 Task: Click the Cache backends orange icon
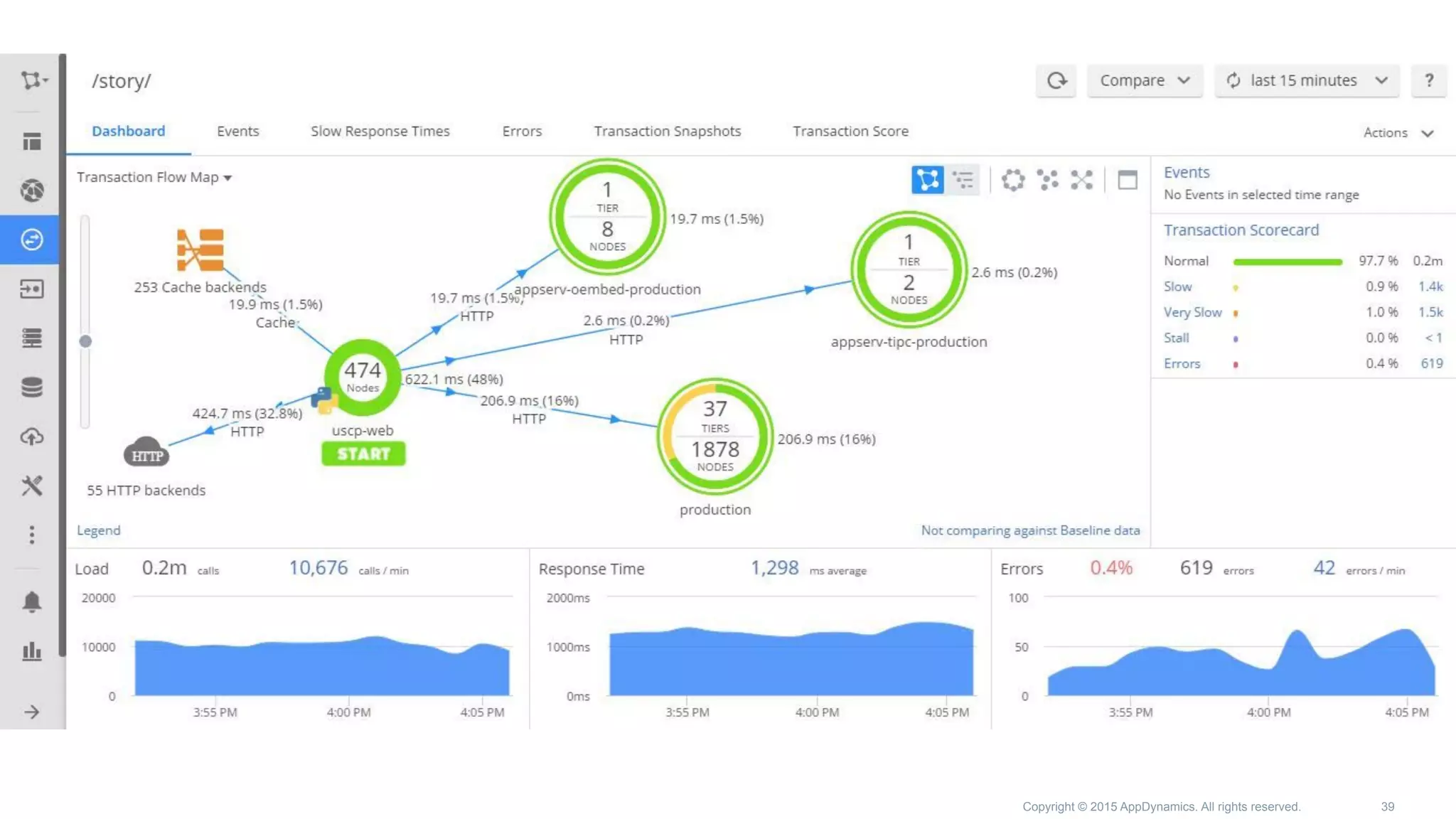[x=200, y=250]
